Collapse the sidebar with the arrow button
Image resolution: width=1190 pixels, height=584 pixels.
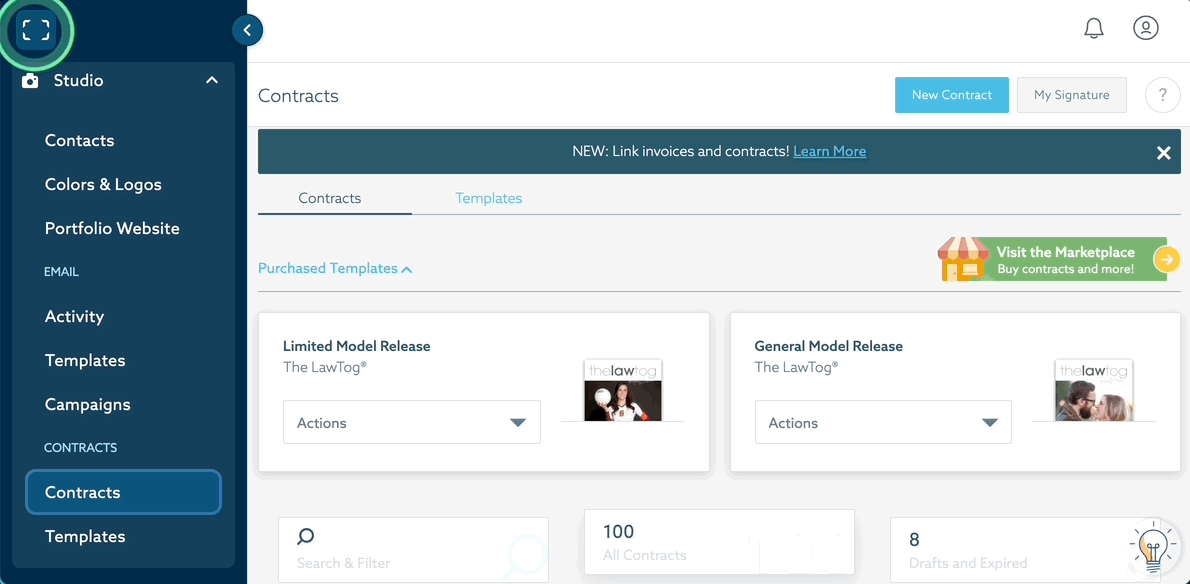click(247, 30)
